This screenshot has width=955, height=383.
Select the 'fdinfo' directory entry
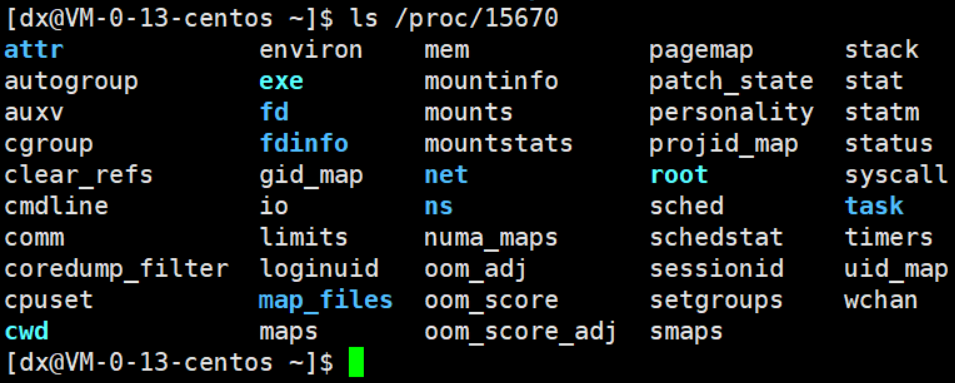[304, 144]
